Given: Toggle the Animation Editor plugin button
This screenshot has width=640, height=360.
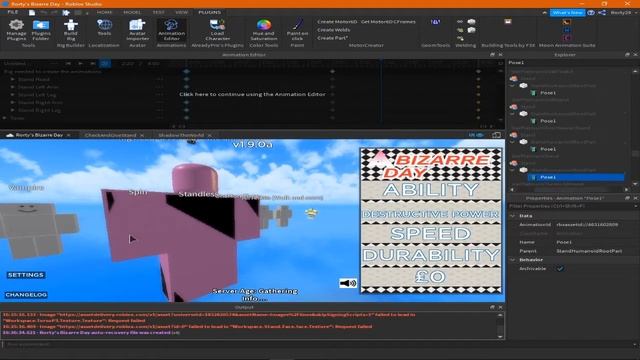Looking at the screenshot, I should pos(171,30).
